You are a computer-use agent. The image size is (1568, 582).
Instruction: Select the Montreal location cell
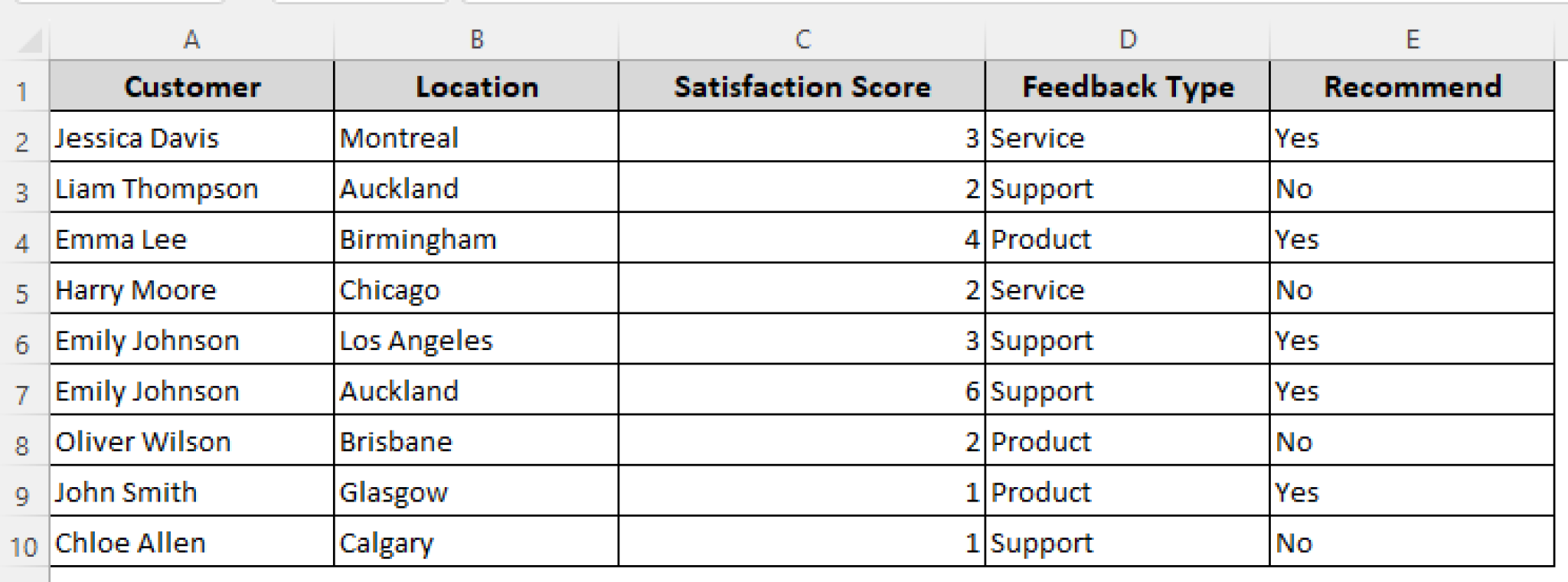(x=477, y=138)
